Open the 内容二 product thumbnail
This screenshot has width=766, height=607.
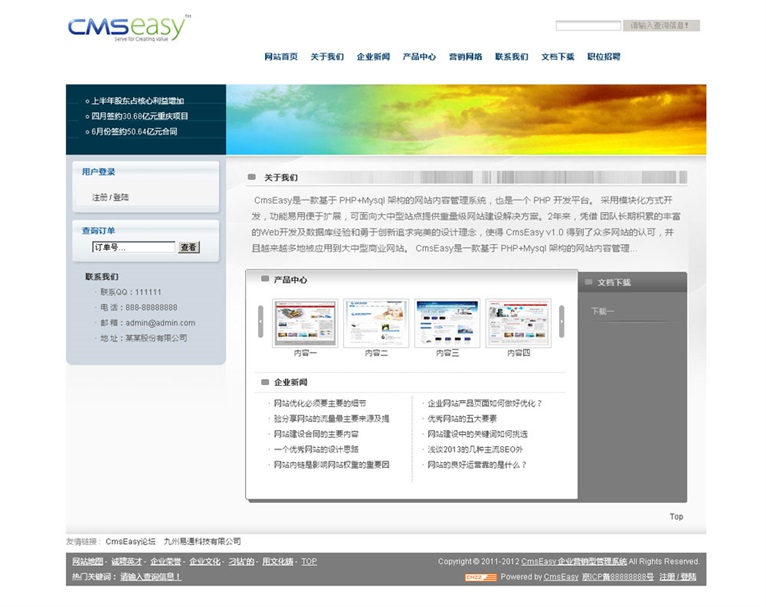(376, 322)
